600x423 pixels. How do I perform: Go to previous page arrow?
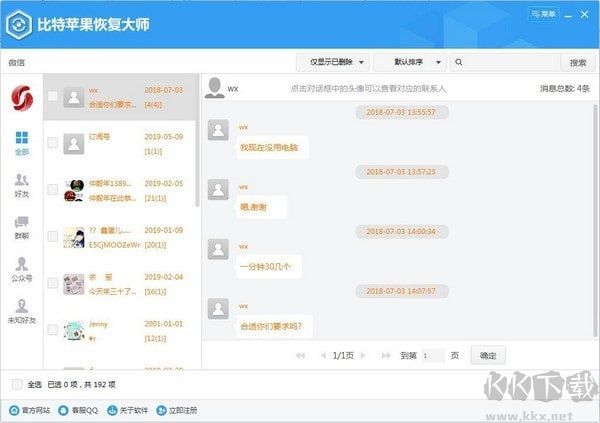click(x=323, y=356)
